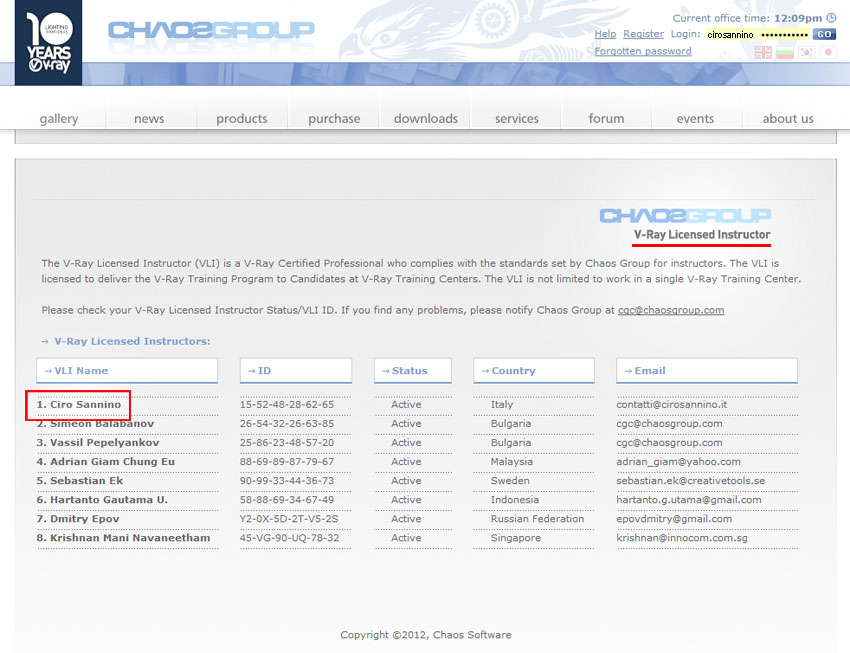The height and width of the screenshot is (653, 850).
Task: Open the downloads menu
Action: click(426, 119)
